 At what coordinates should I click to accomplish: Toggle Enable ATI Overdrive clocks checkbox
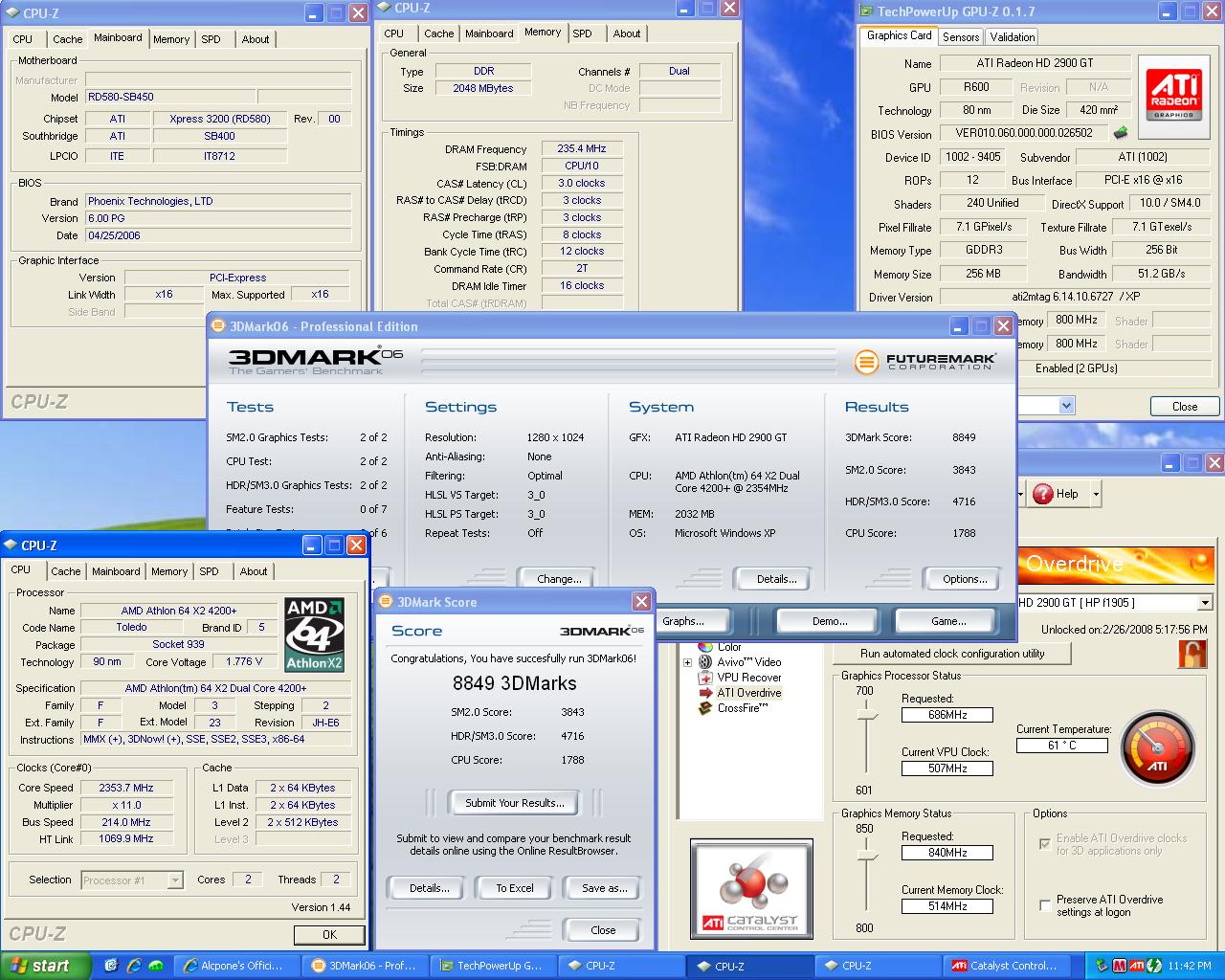(x=1045, y=844)
